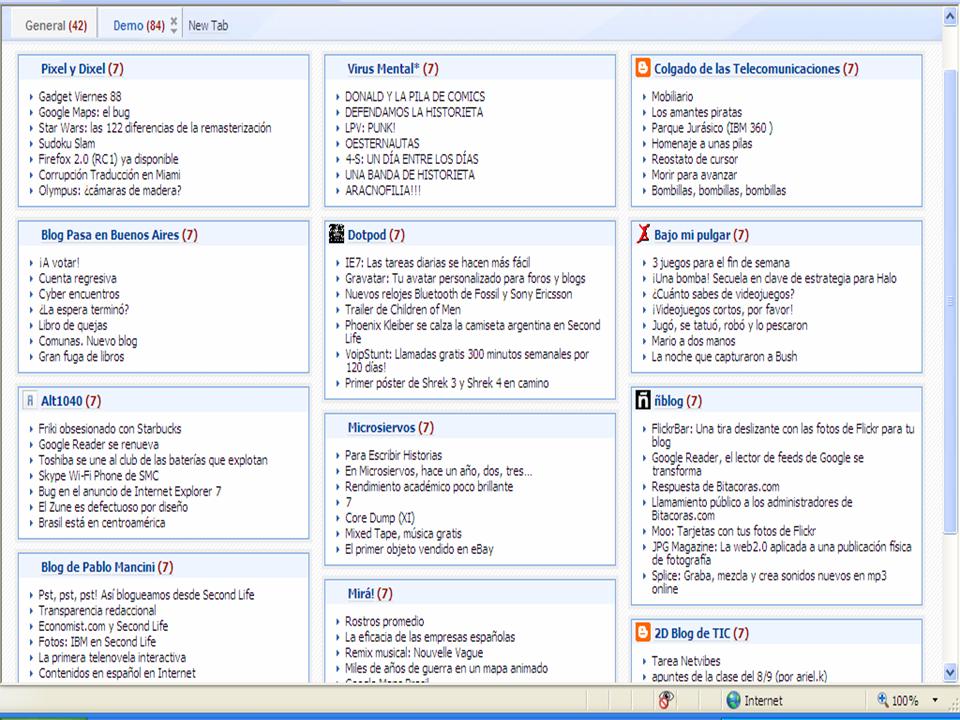The height and width of the screenshot is (720, 960).
Task: Open 'El Zune es defectuoso por diseño'
Action: 113,507
